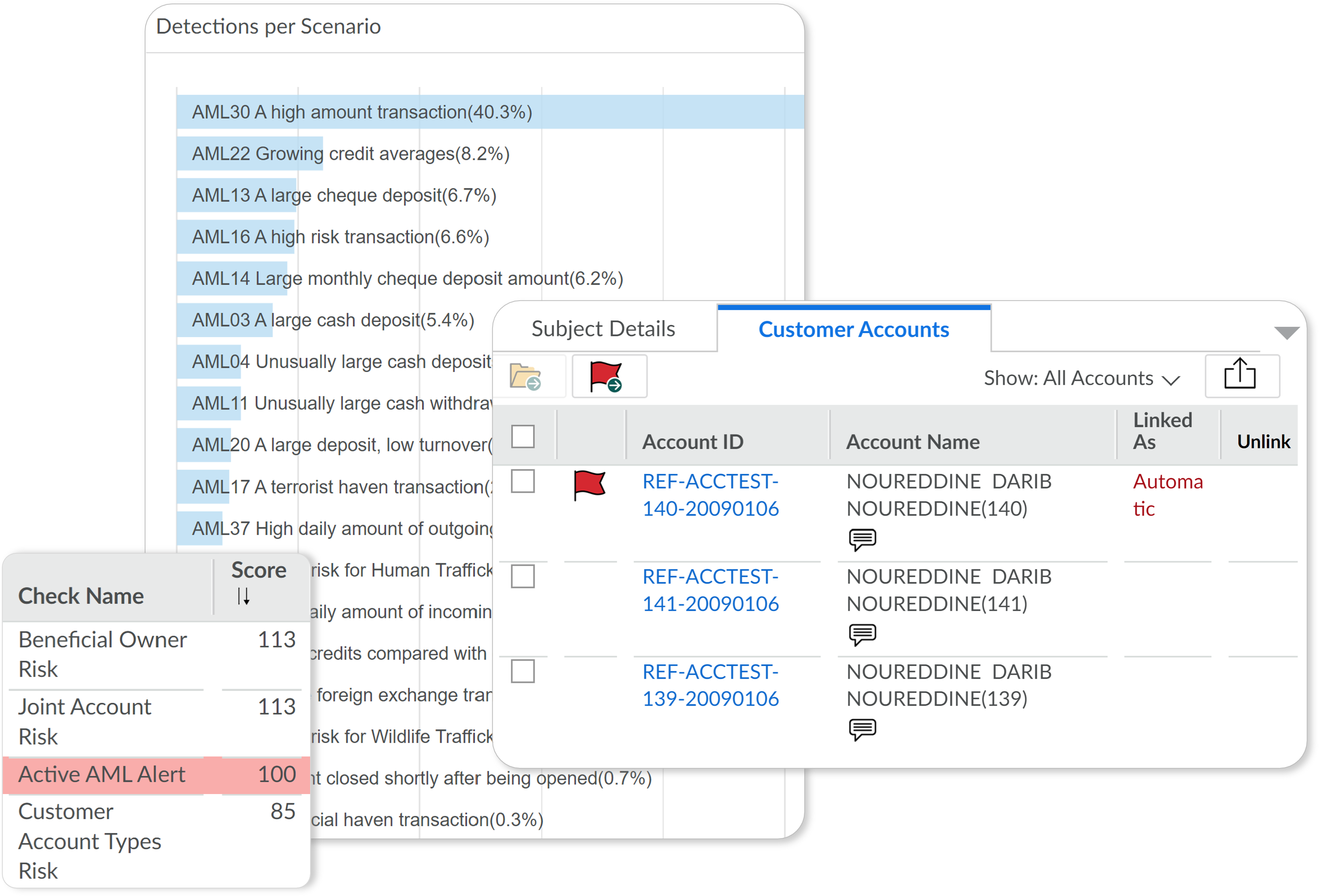Image resolution: width=1319 pixels, height=896 pixels.
Task: Select the Customer Accounts tab
Action: pos(853,330)
